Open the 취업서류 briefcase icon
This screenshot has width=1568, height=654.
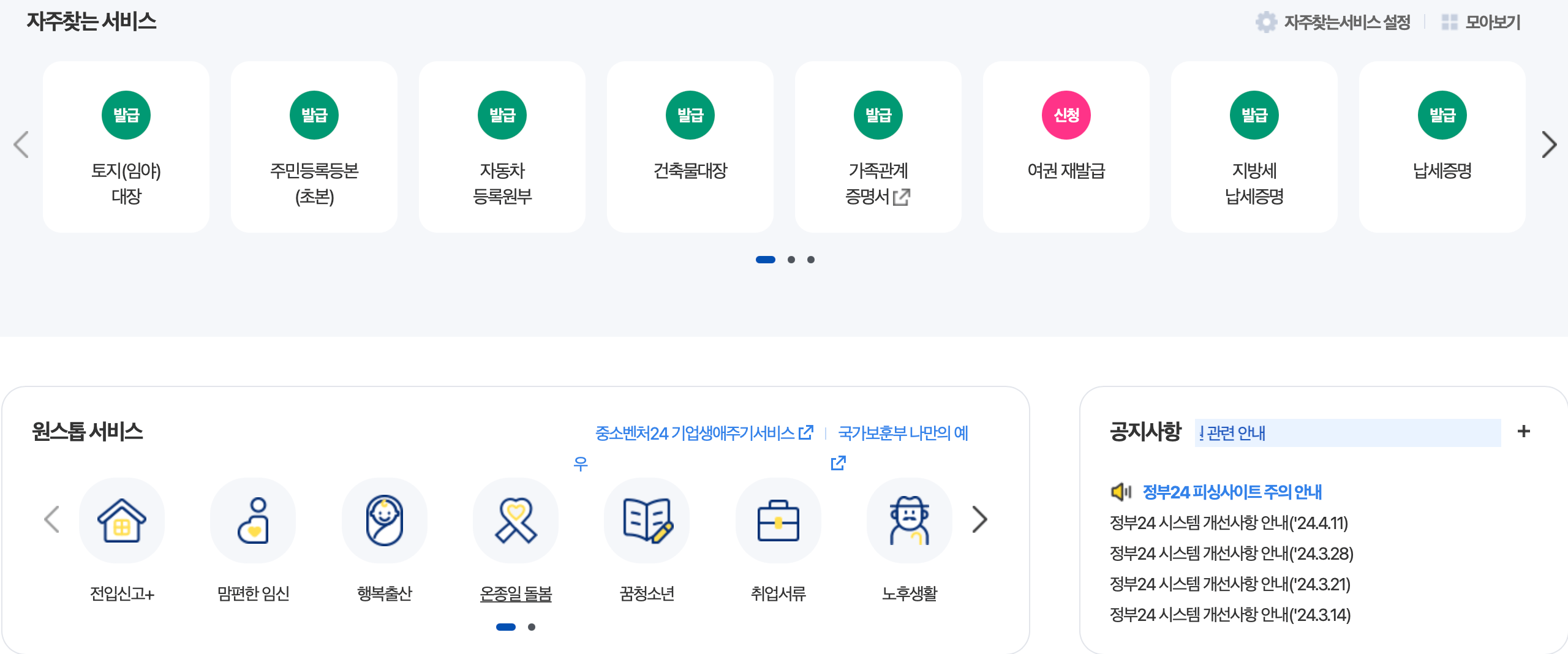pyautogui.click(x=777, y=521)
